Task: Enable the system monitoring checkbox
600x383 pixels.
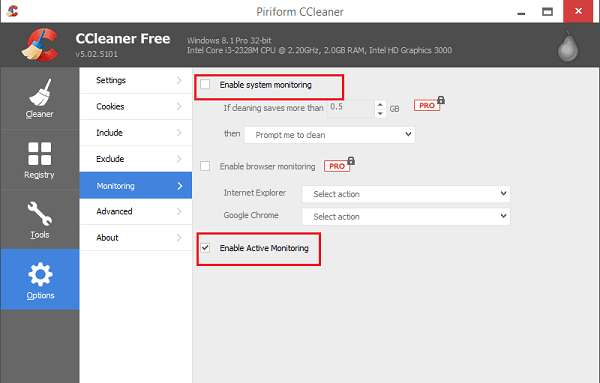Action: coord(205,84)
